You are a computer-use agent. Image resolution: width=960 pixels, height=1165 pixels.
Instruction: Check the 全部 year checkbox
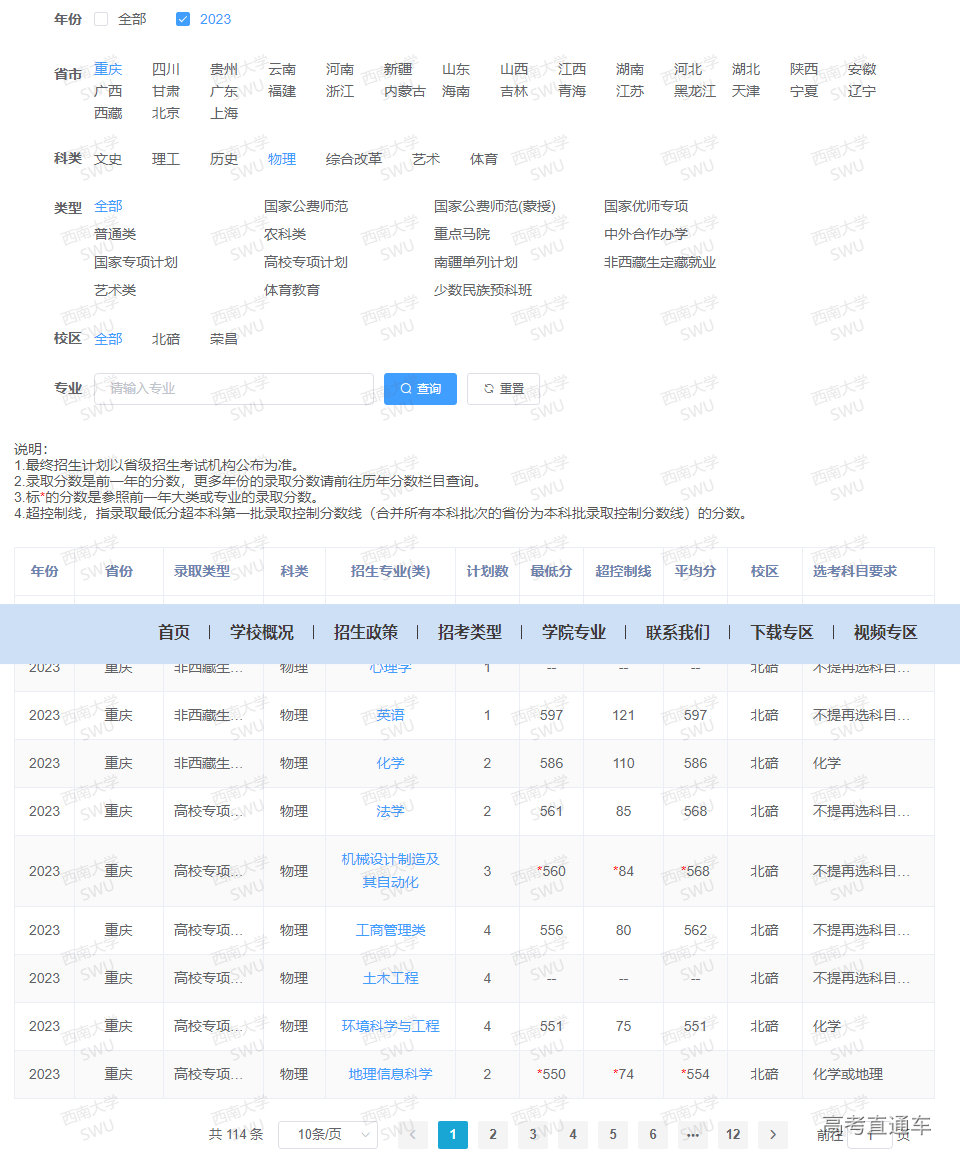(101, 18)
